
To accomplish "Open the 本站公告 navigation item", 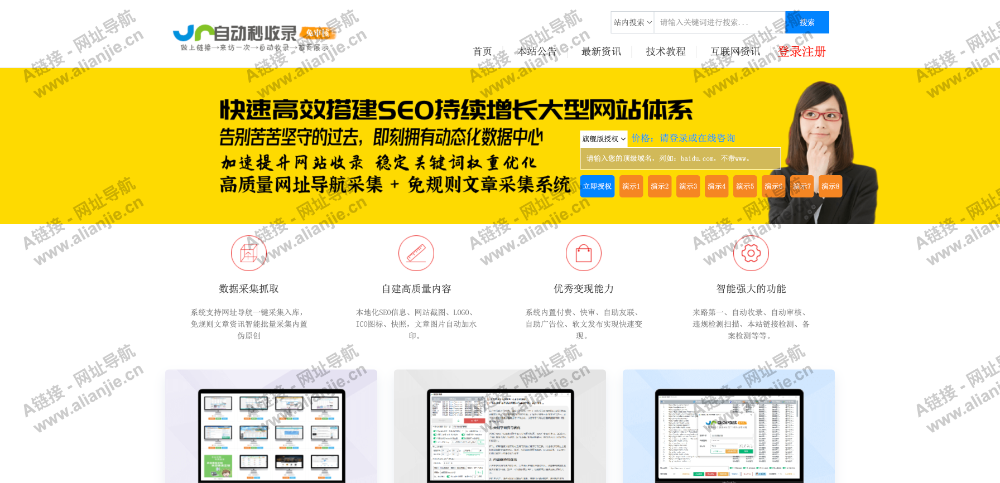I will (537, 52).
